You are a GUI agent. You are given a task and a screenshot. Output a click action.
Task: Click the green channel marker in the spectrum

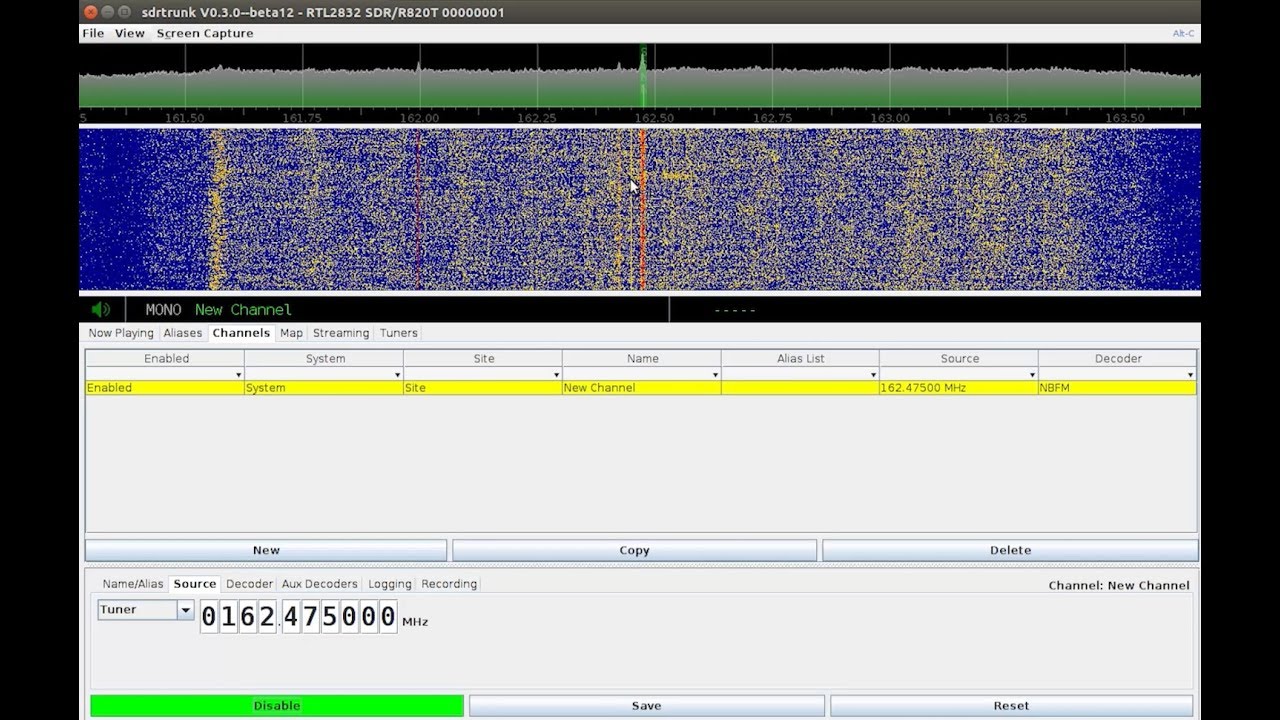[x=643, y=75]
